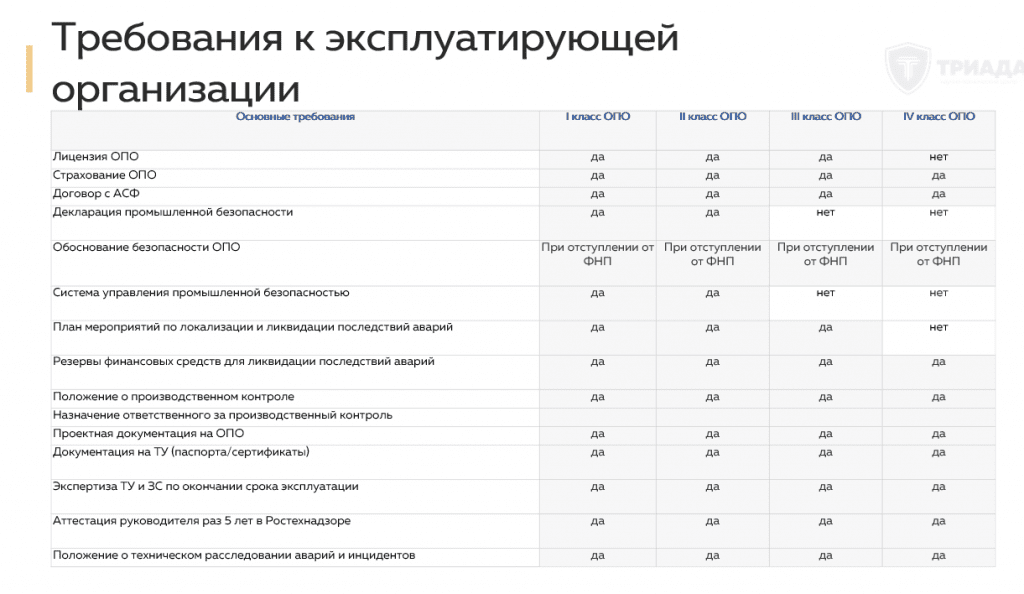Screen dimensions: 1024x594
Task: Click the 'Страхование ОПО' row label
Action: point(104,175)
